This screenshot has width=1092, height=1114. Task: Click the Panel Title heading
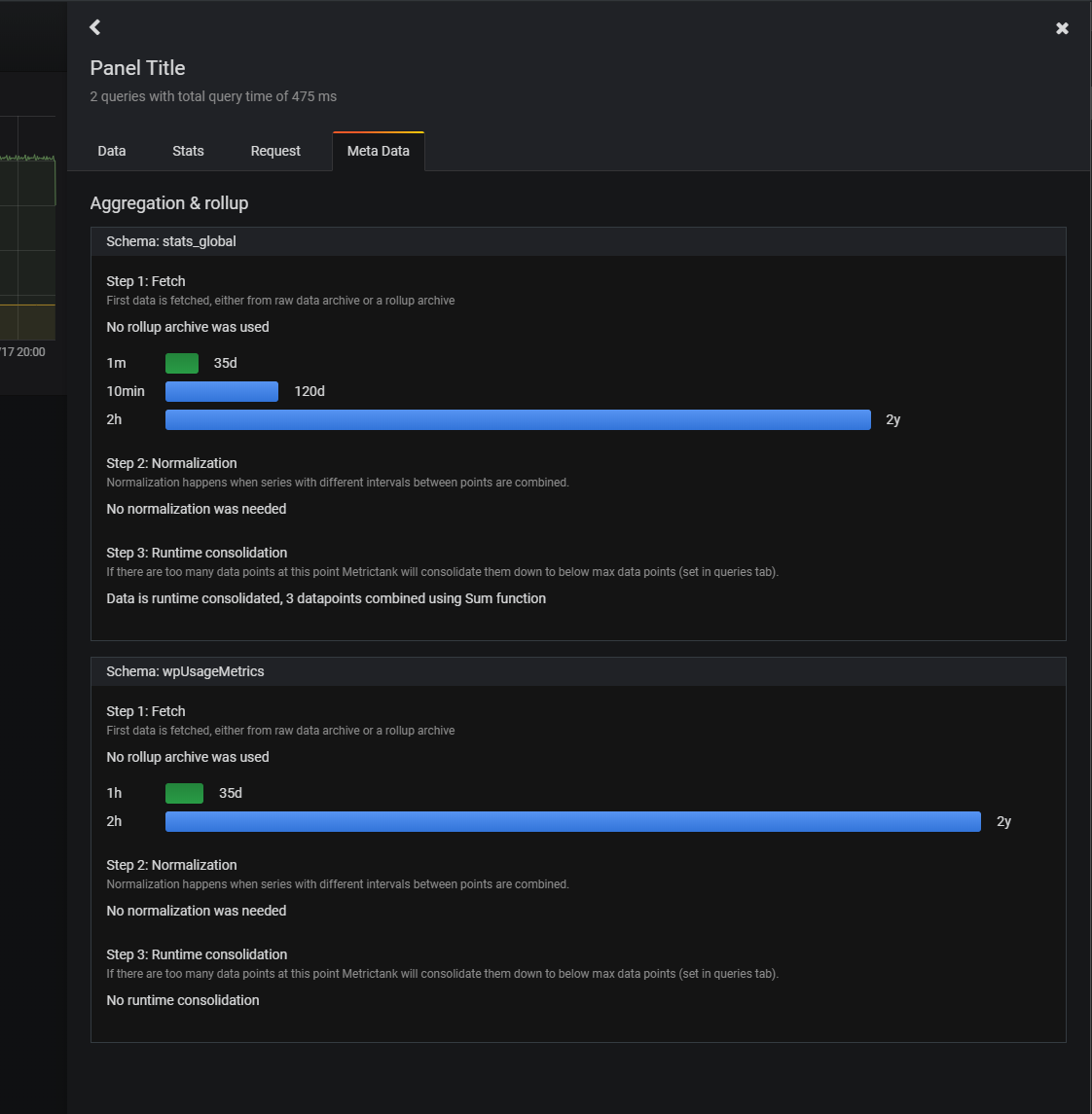[137, 68]
